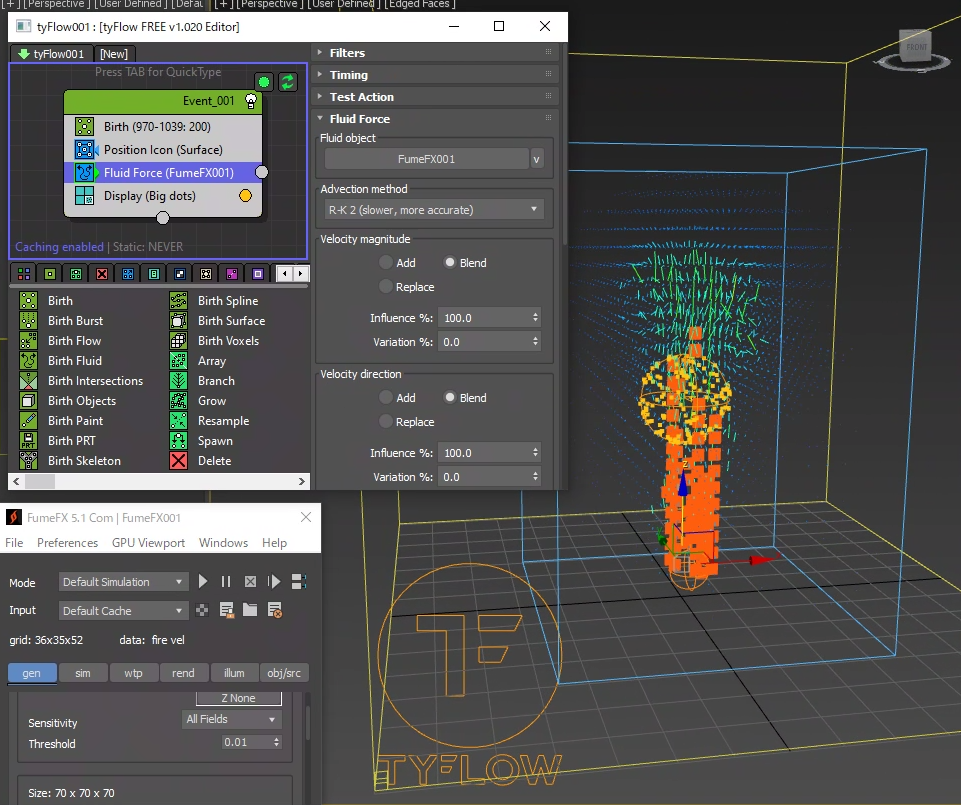Select the magenta operator category icon
This screenshot has height=805, width=961.
click(x=232, y=274)
